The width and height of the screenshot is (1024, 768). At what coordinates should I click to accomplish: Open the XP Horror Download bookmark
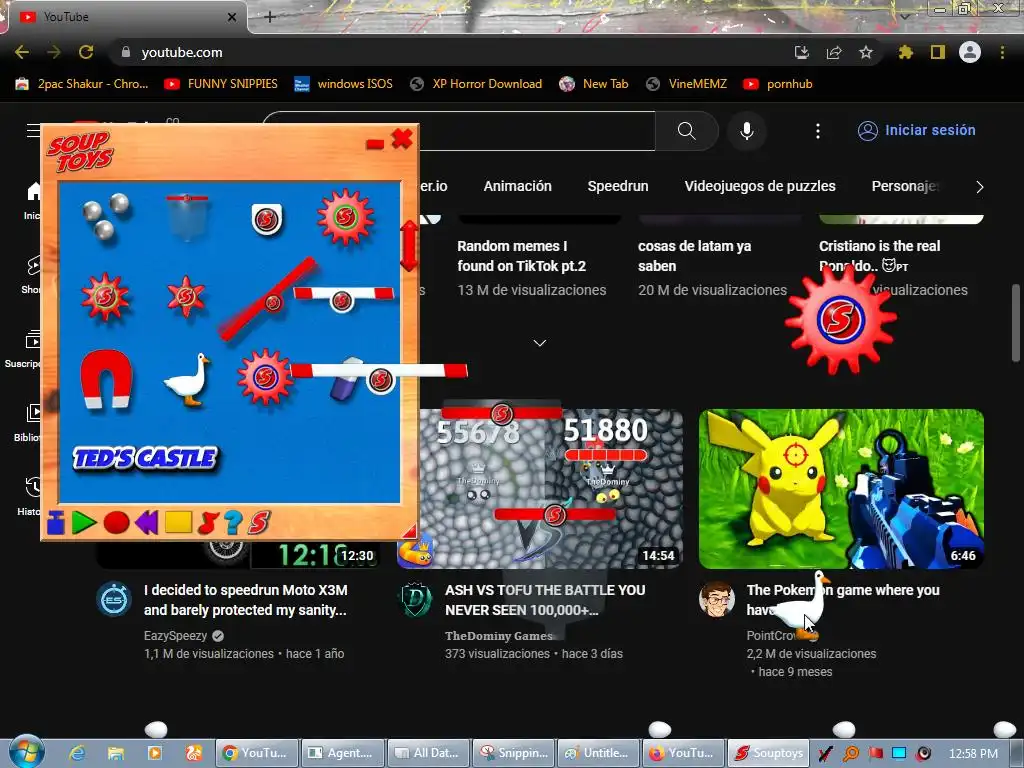pos(476,84)
